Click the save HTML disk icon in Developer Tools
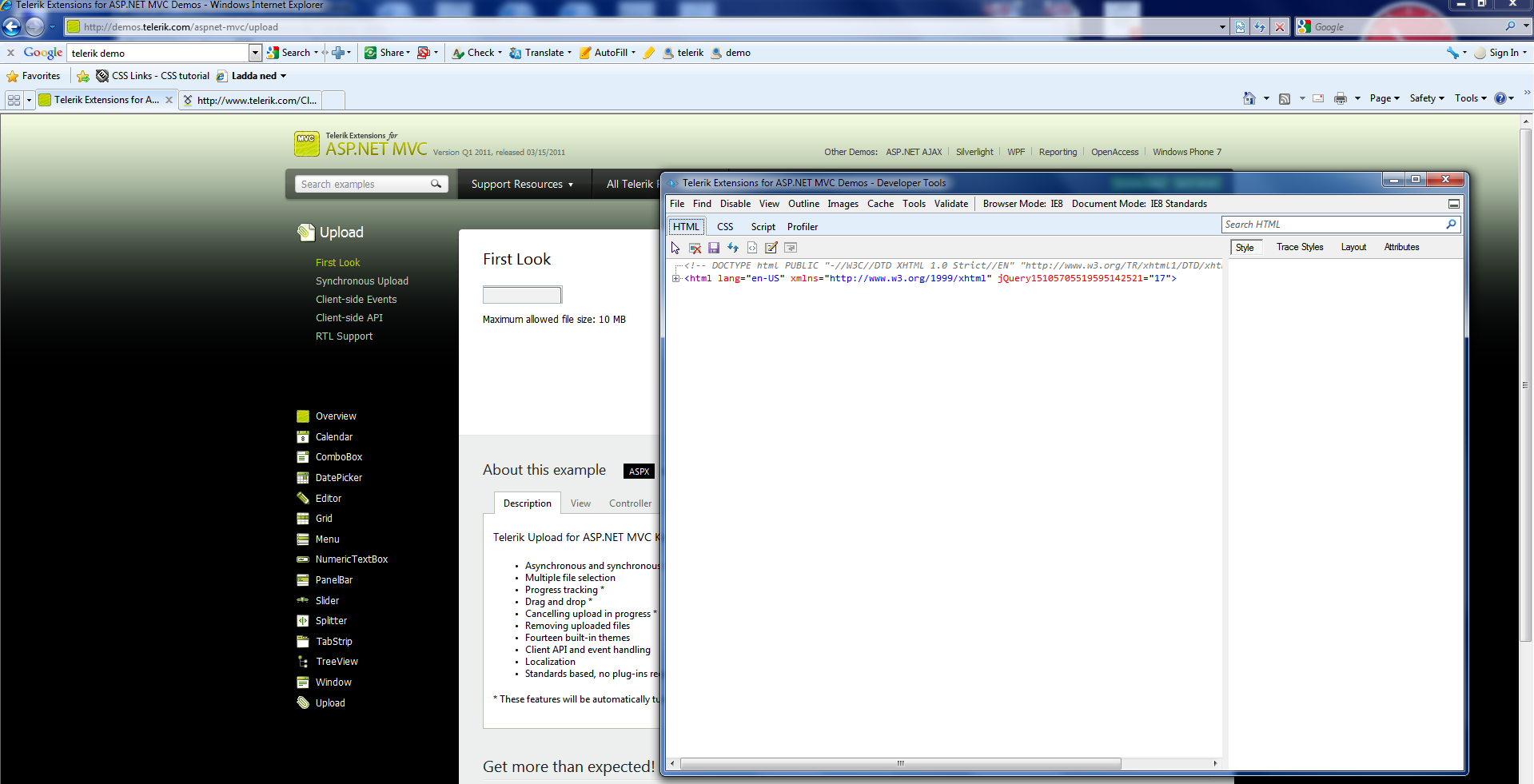Screen dimensions: 1534x784 (714, 248)
